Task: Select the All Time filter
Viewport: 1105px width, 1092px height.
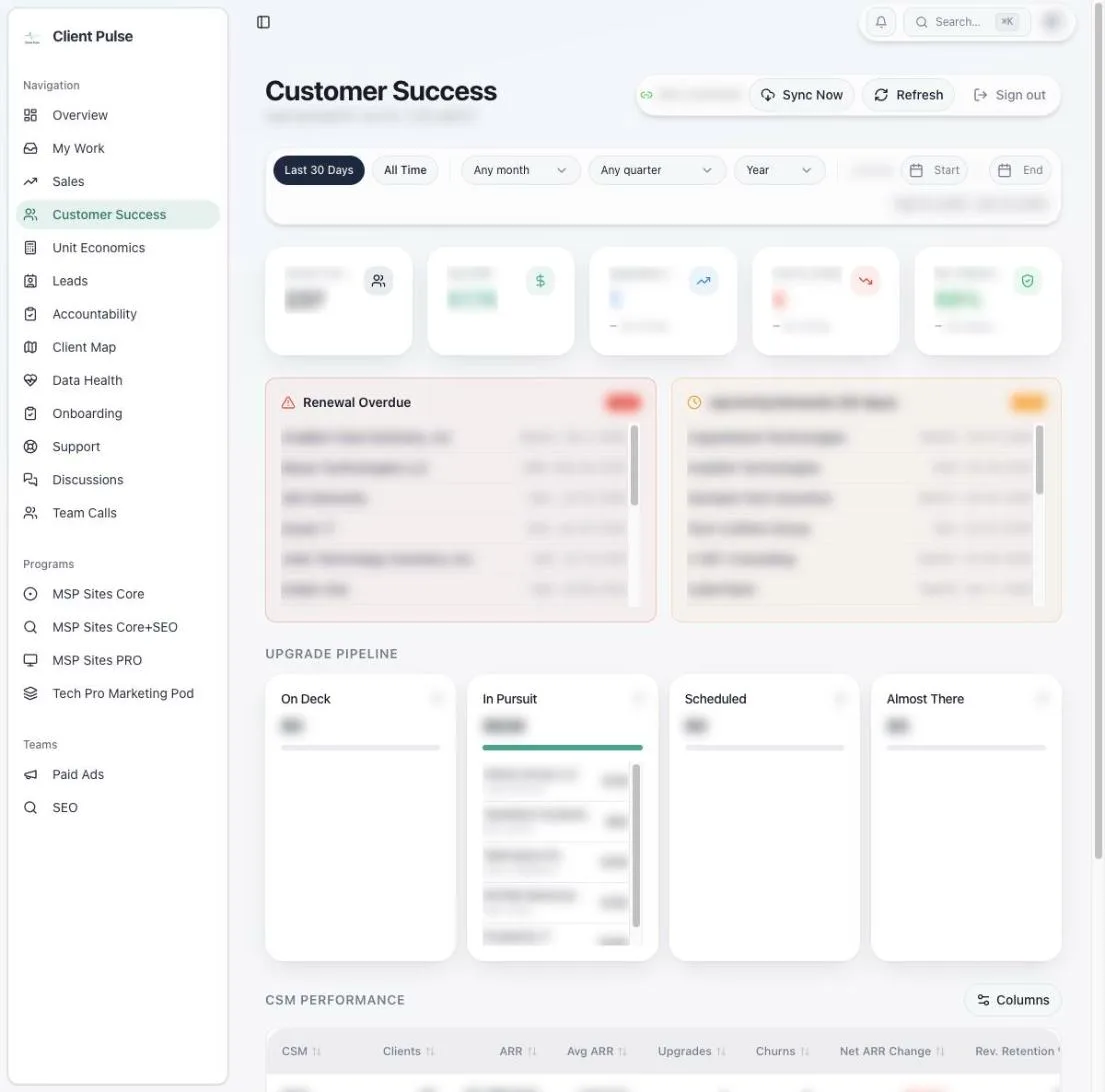Action: [x=405, y=170]
